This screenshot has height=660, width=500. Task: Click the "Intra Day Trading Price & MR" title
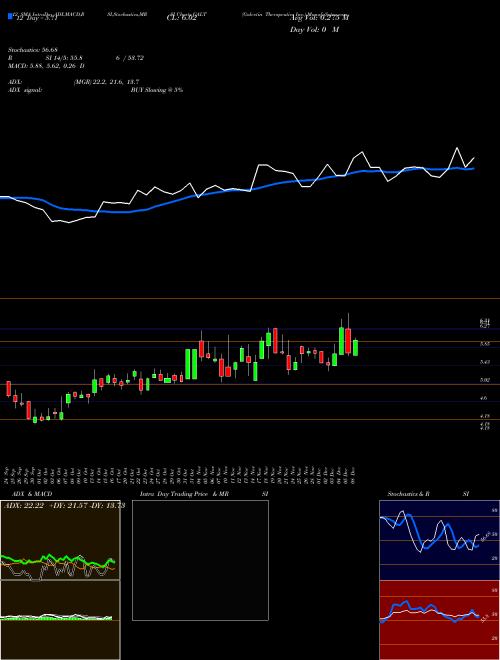(184, 494)
